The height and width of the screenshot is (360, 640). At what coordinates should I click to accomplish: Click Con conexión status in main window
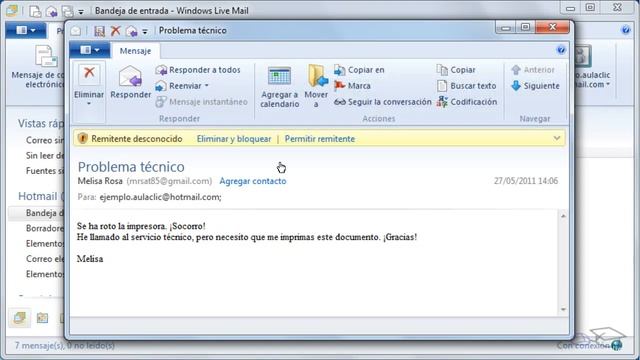(x=583, y=346)
